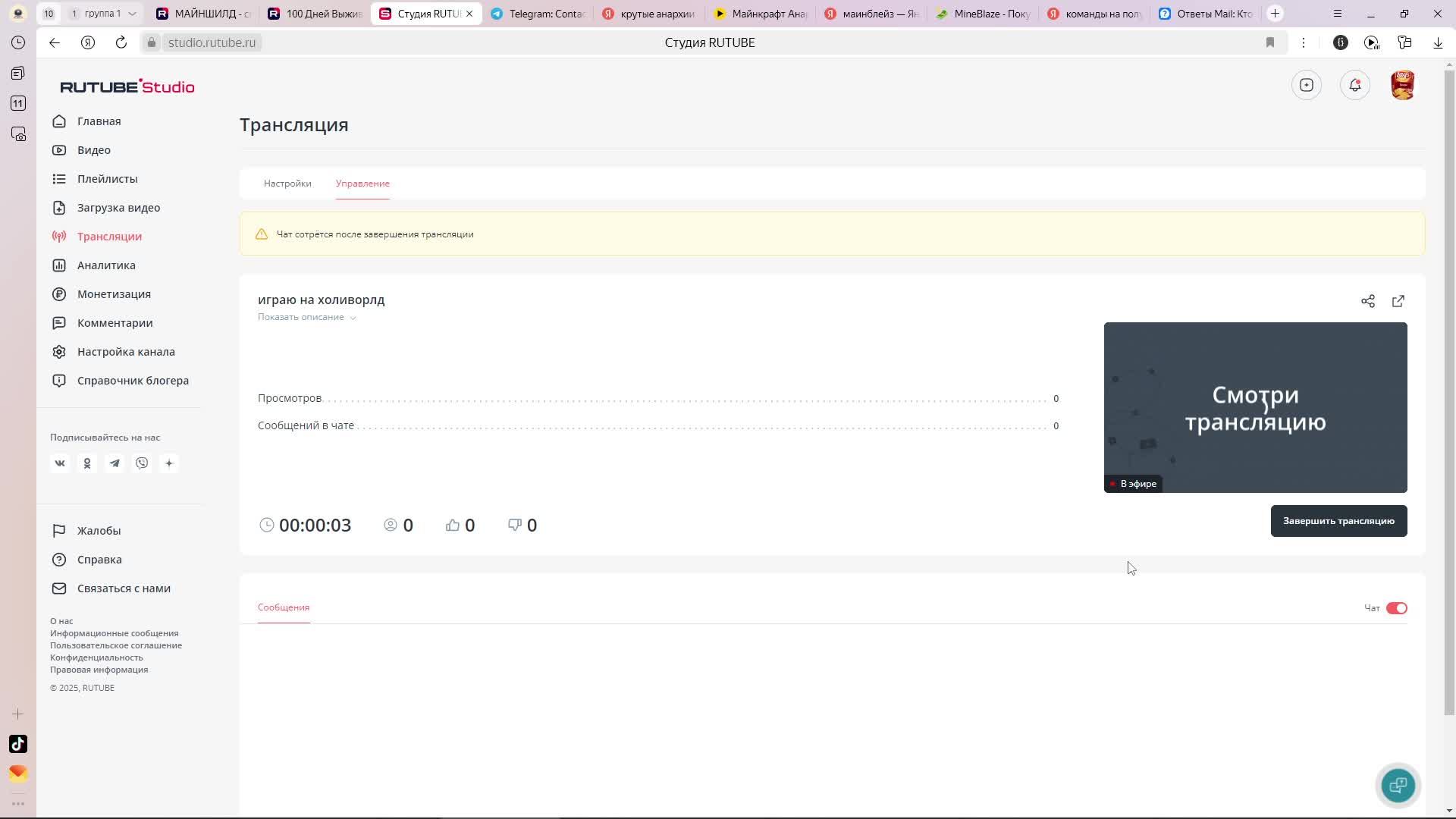The height and width of the screenshot is (819, 1456).
Task: Open the notifications bell
Action: point(1354,85)
